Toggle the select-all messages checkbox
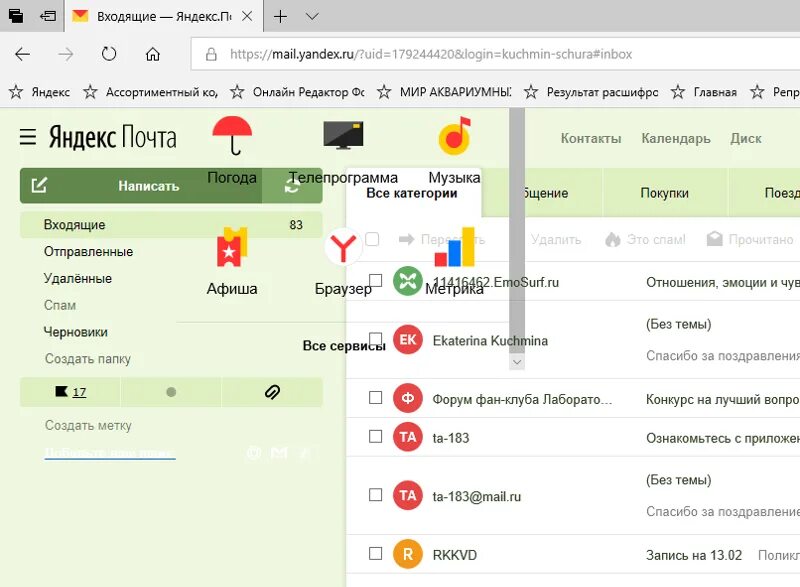The width and height of the screenshot is (800, 587). (x=372, y=239)
